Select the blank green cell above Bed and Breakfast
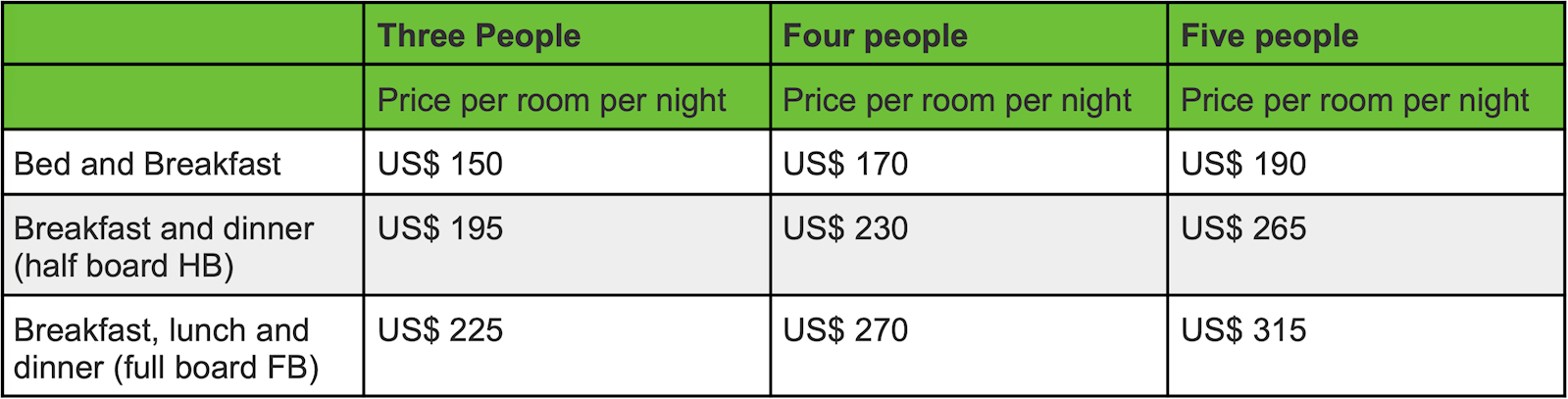Viewport: 1568px width, 399px height. [x=183, y=98]
